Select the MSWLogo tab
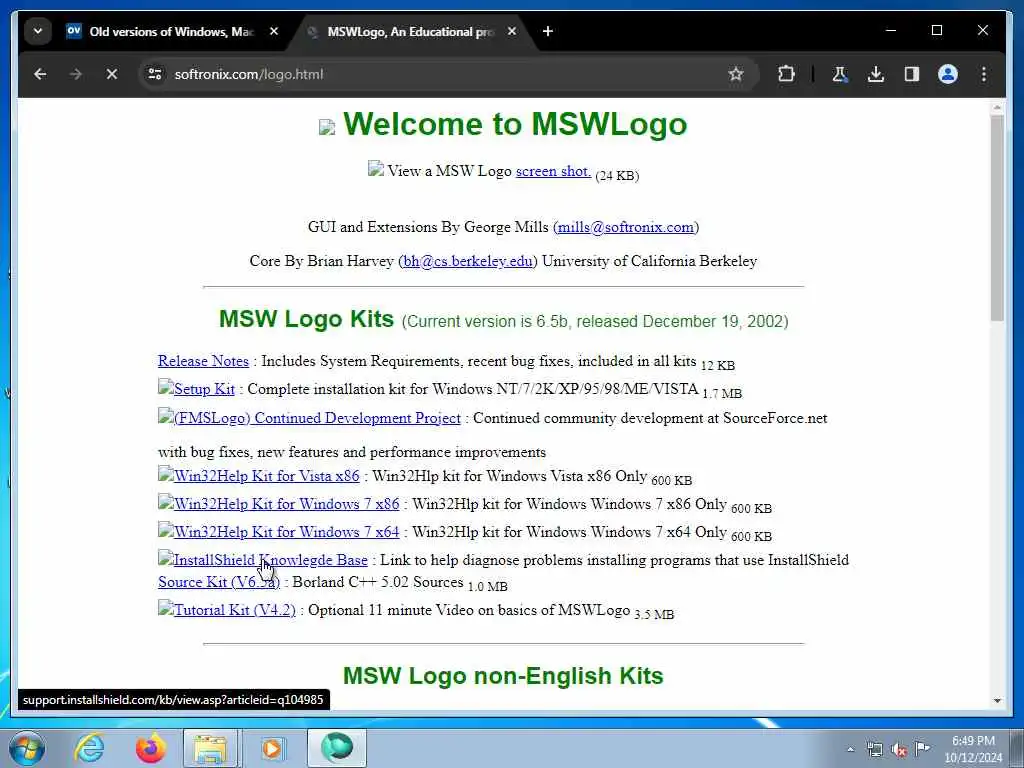This screenshot has height=768, width=1024. coord(410,31)
